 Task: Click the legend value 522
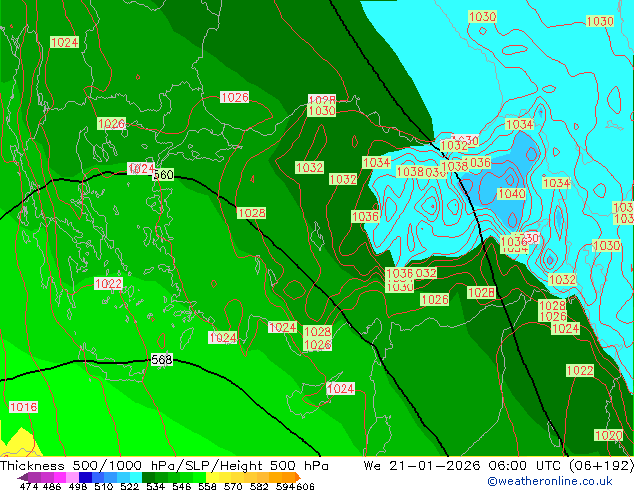129,486
